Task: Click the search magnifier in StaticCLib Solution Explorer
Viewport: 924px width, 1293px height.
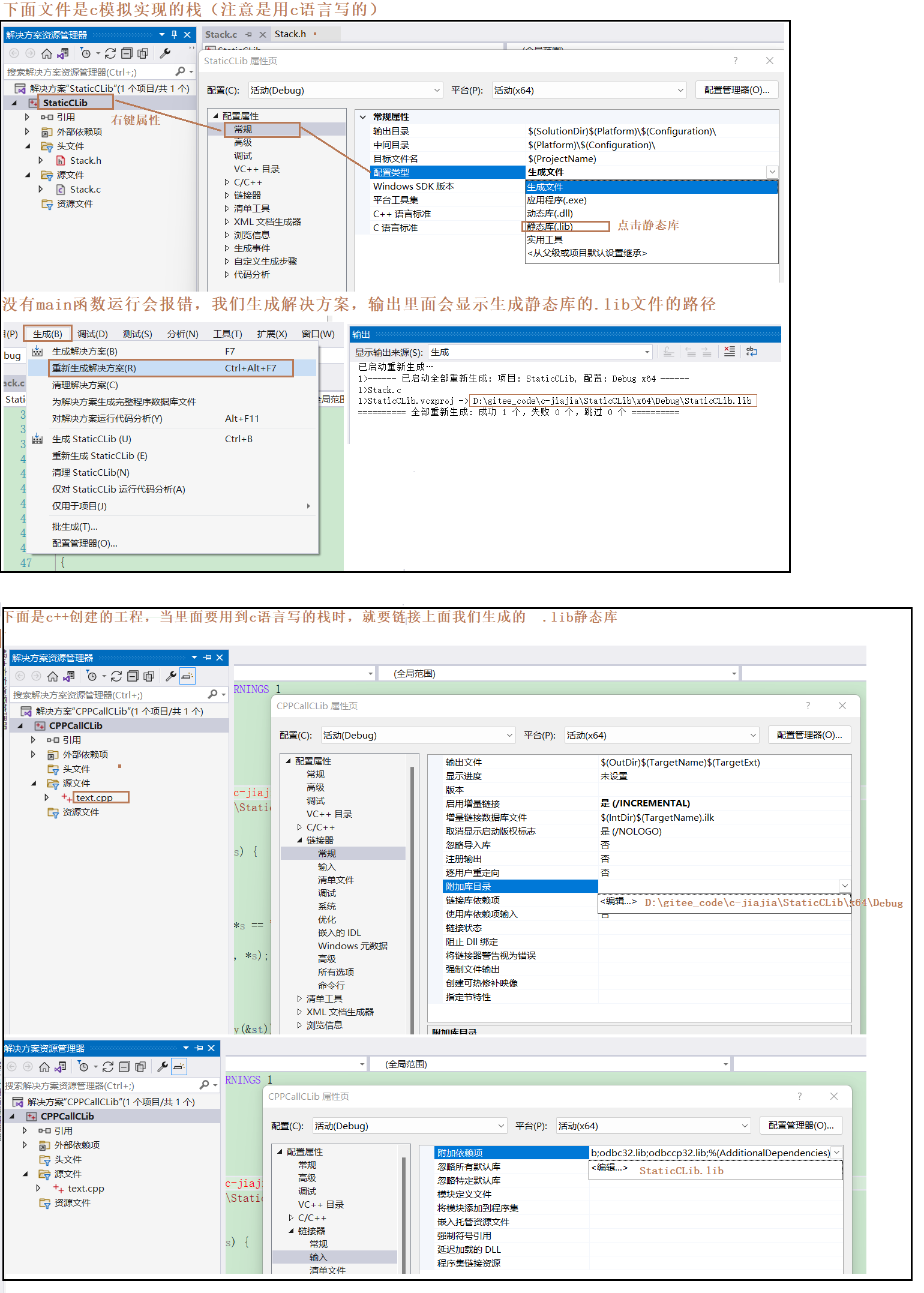Action: pos(180,71)
